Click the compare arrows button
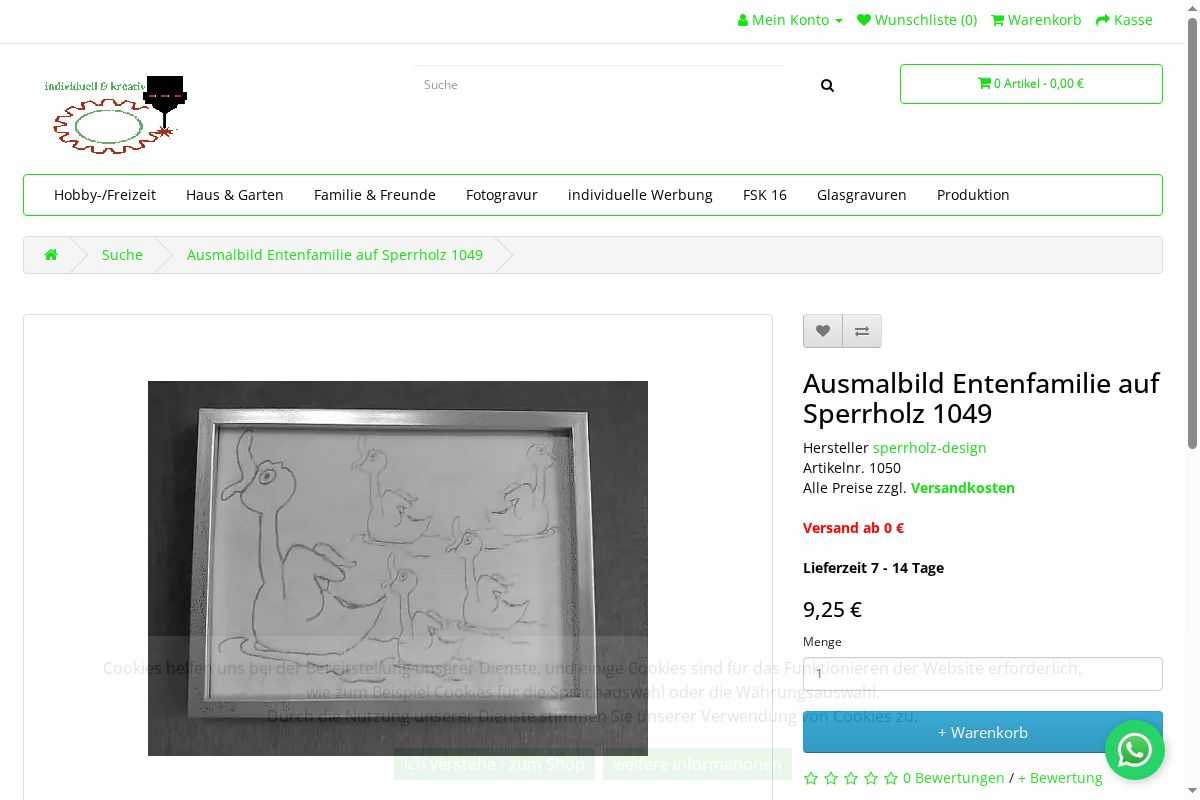Viewport: 1200px width, 800px height. [862, 331]
